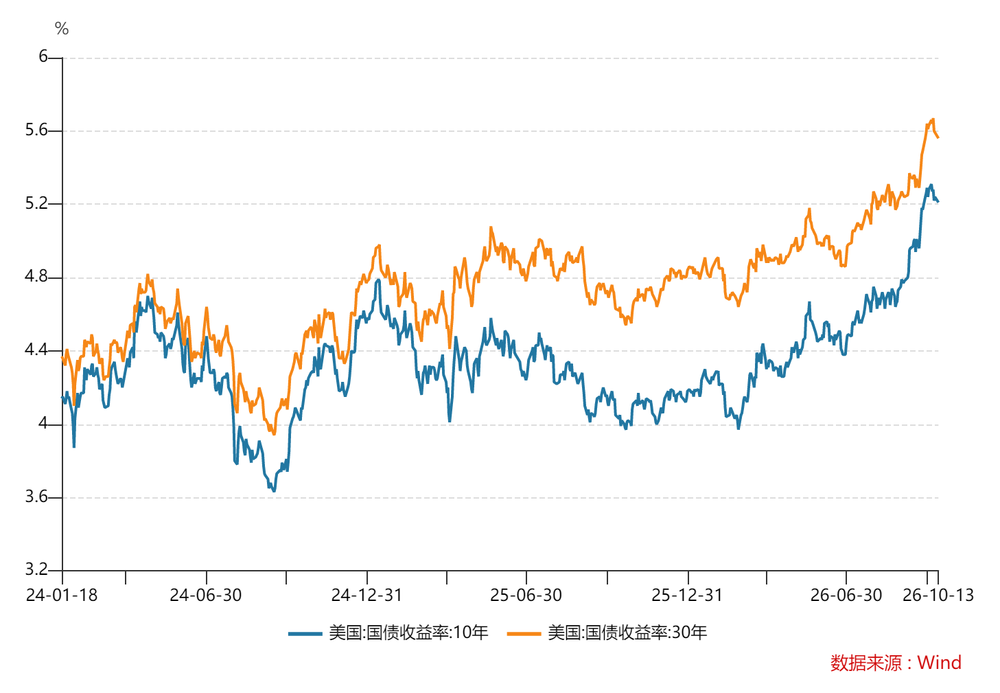The height and width of the screenshot is (693, 1000).
Task: Select the 24-06-30 x-axis date label
Action: pyautogui.click(x=205, y=595)
